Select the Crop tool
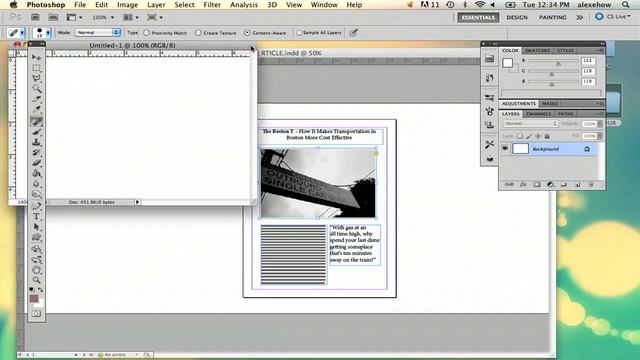 36,99
